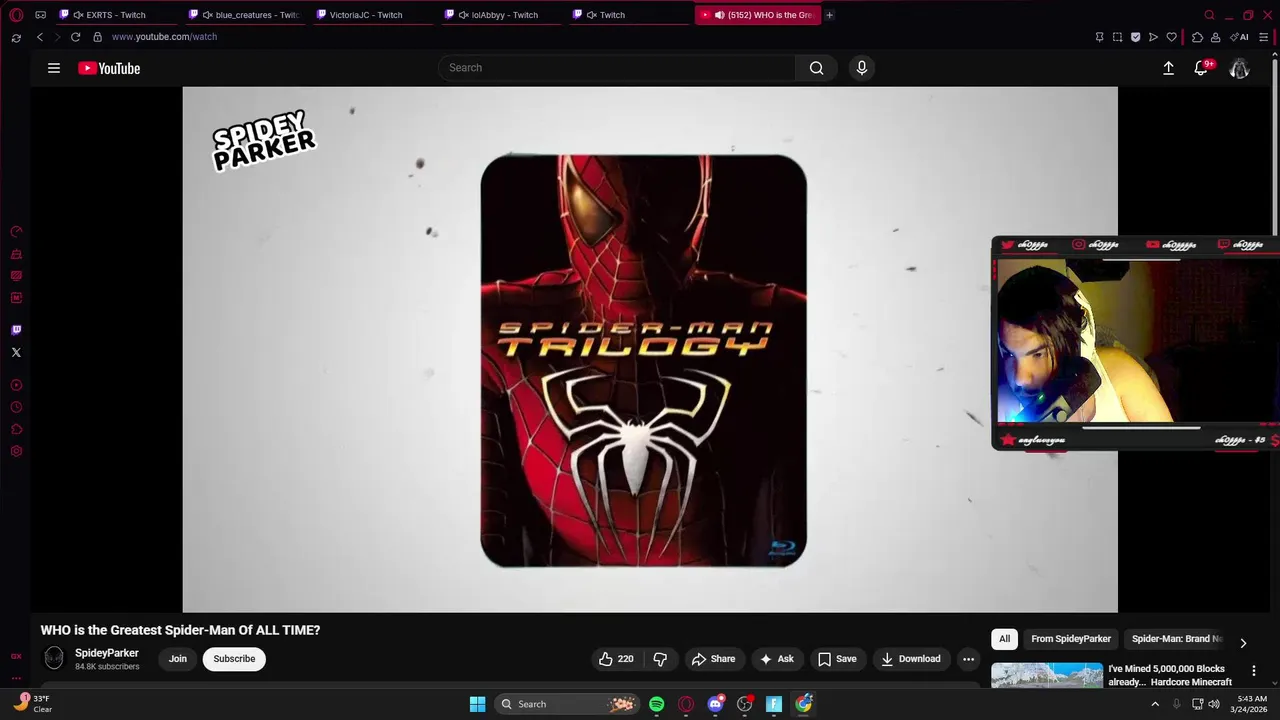
Task: Save the video to a playlist
Action: pos(837,659)
